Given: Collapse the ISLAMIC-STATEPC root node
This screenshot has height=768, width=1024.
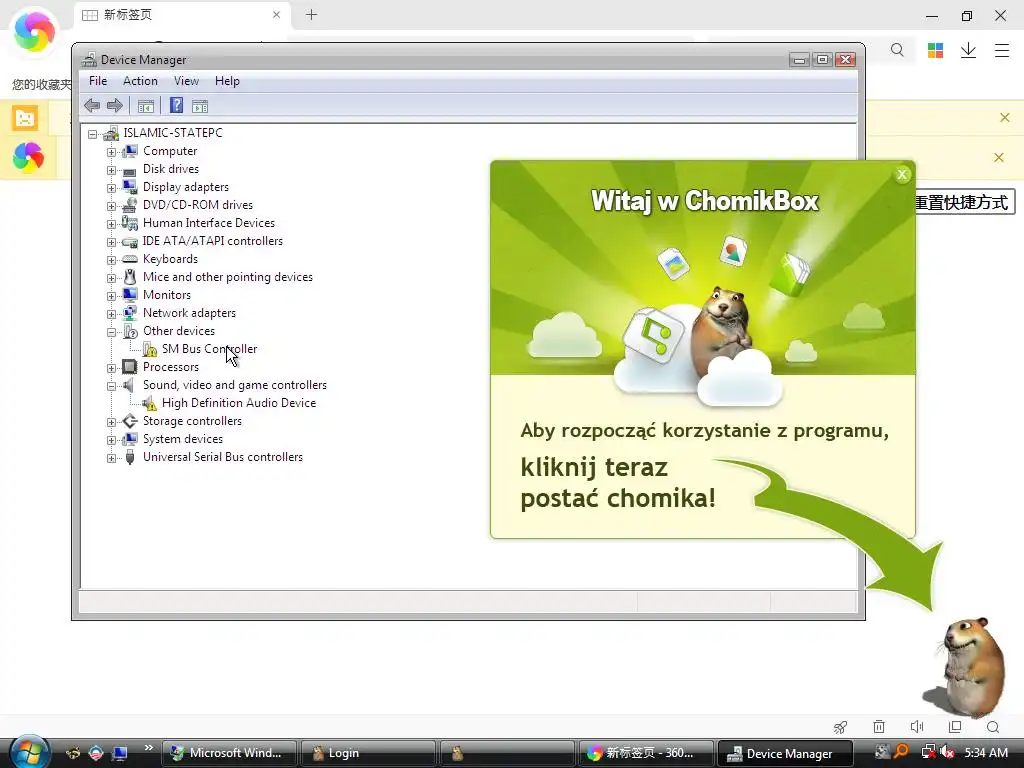Looking at the screenshot, I should [93, 134].
